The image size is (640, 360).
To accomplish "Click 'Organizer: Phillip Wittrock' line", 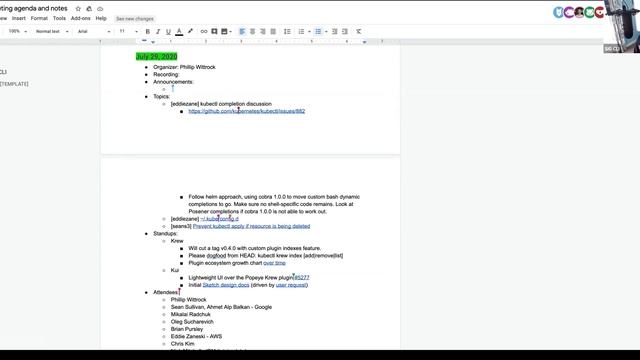I will pos(184,67).
